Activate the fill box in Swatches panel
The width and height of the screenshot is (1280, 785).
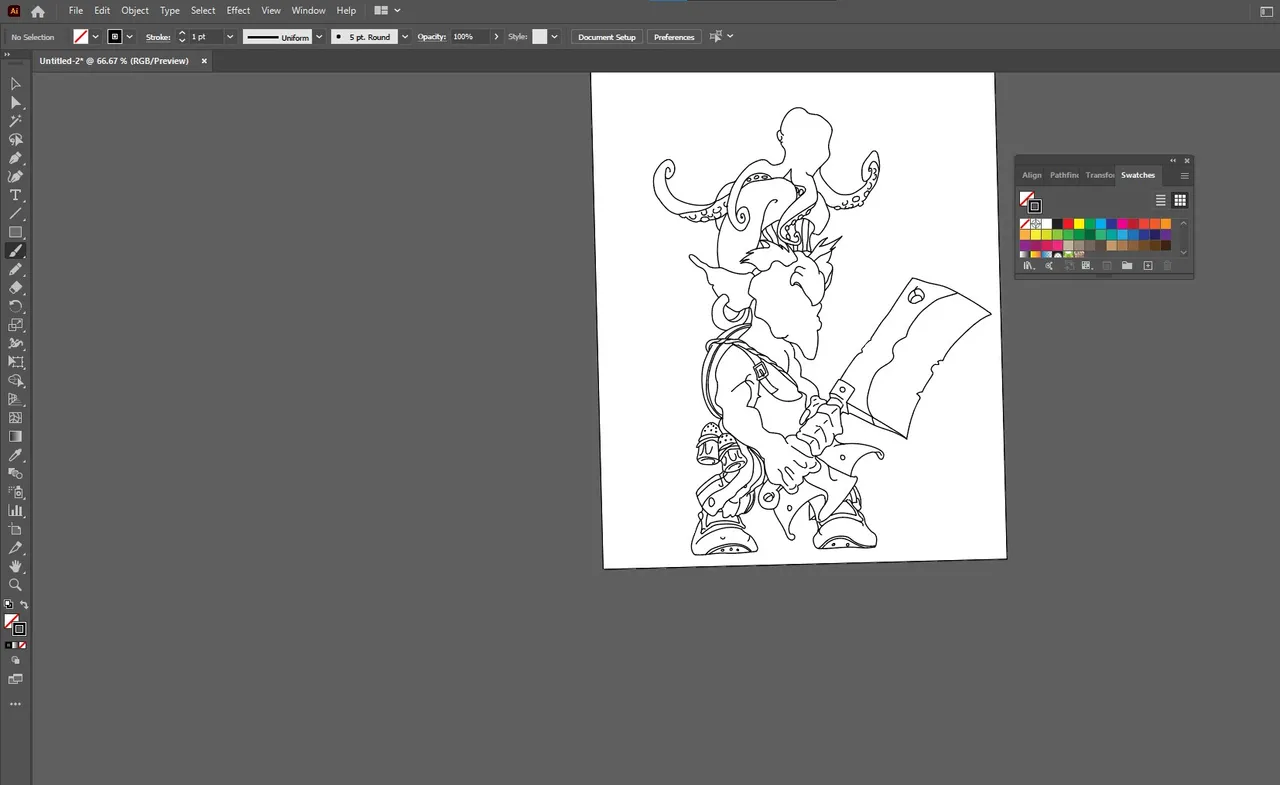(1027, 198)
